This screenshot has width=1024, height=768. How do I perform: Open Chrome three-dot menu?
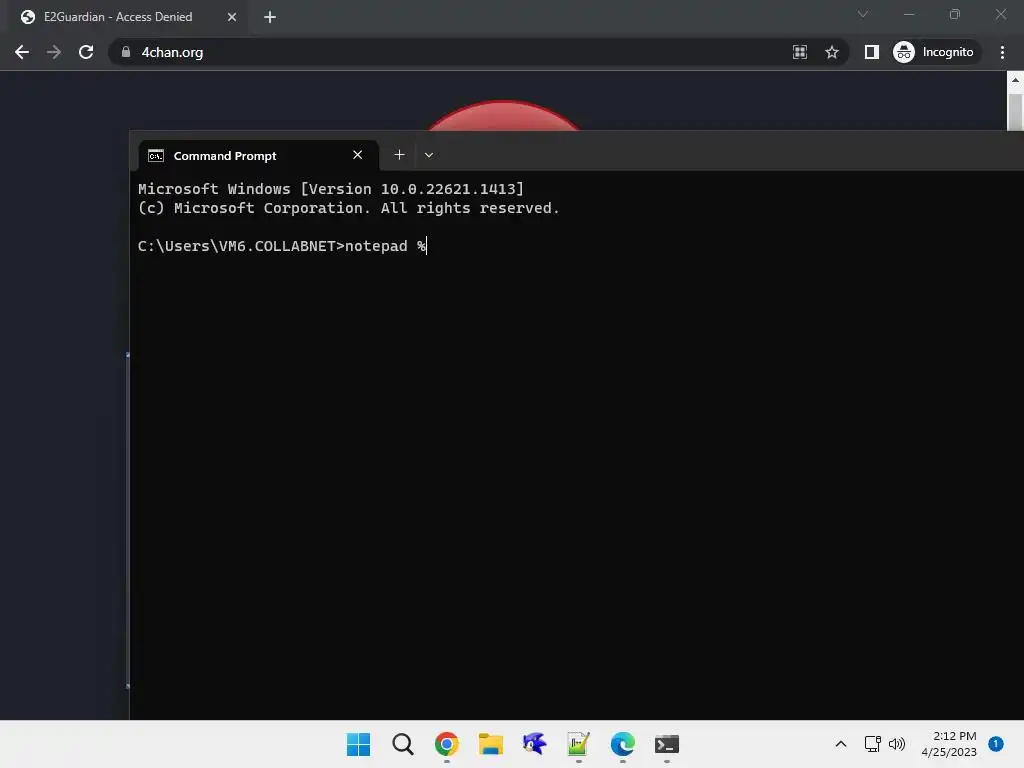(1002, 52)
